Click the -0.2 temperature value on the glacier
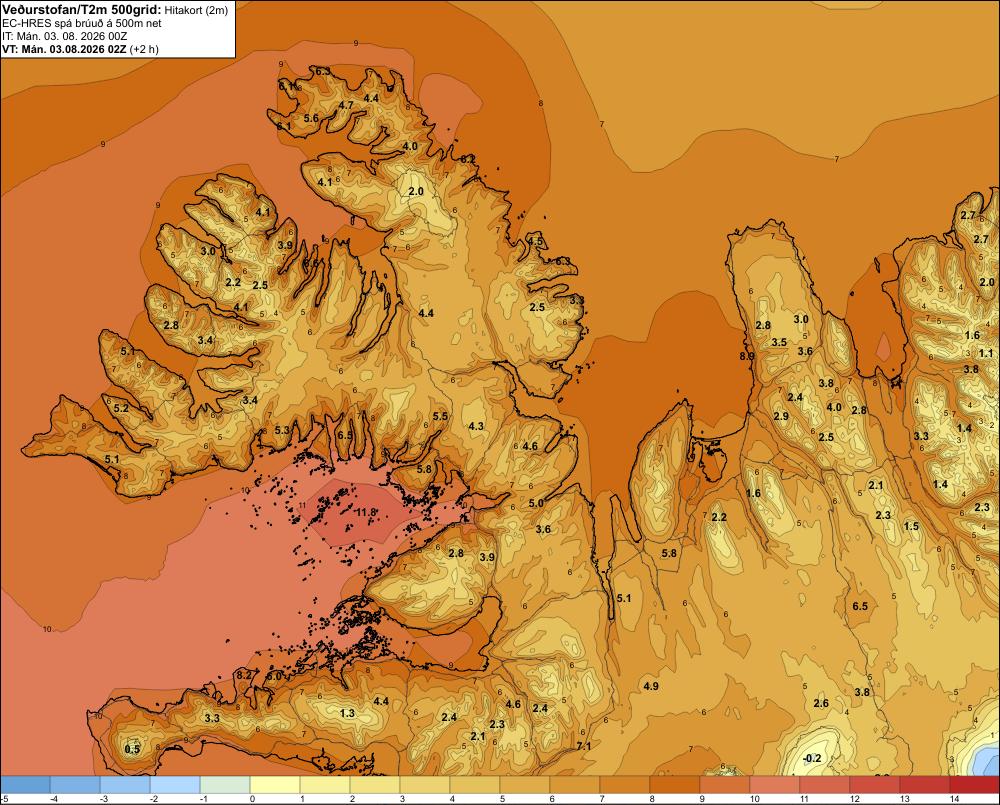 (x=812, y=758)
